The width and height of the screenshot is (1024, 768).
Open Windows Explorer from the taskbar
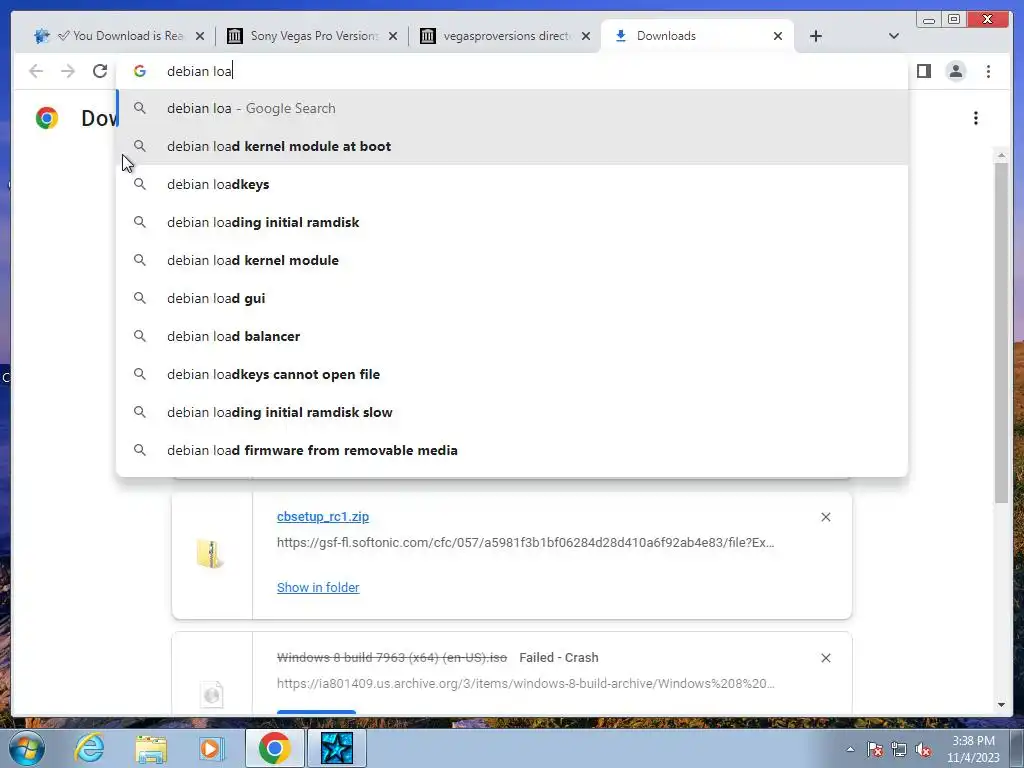click(x=150, y=748)
